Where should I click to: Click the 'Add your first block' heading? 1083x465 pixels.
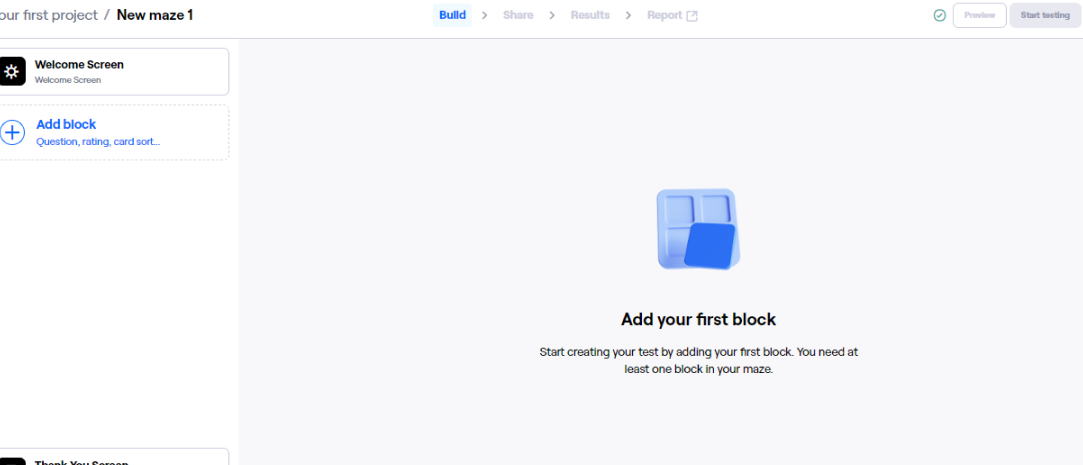698,319
